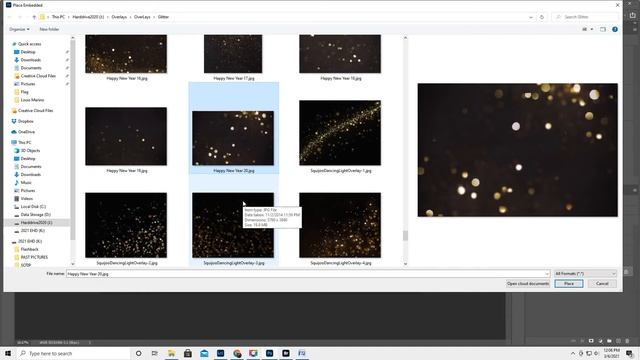The height and width of the screenshot is (360, 640).
Task: Open the PAST PICTURES folder
Action: (34, 257)
